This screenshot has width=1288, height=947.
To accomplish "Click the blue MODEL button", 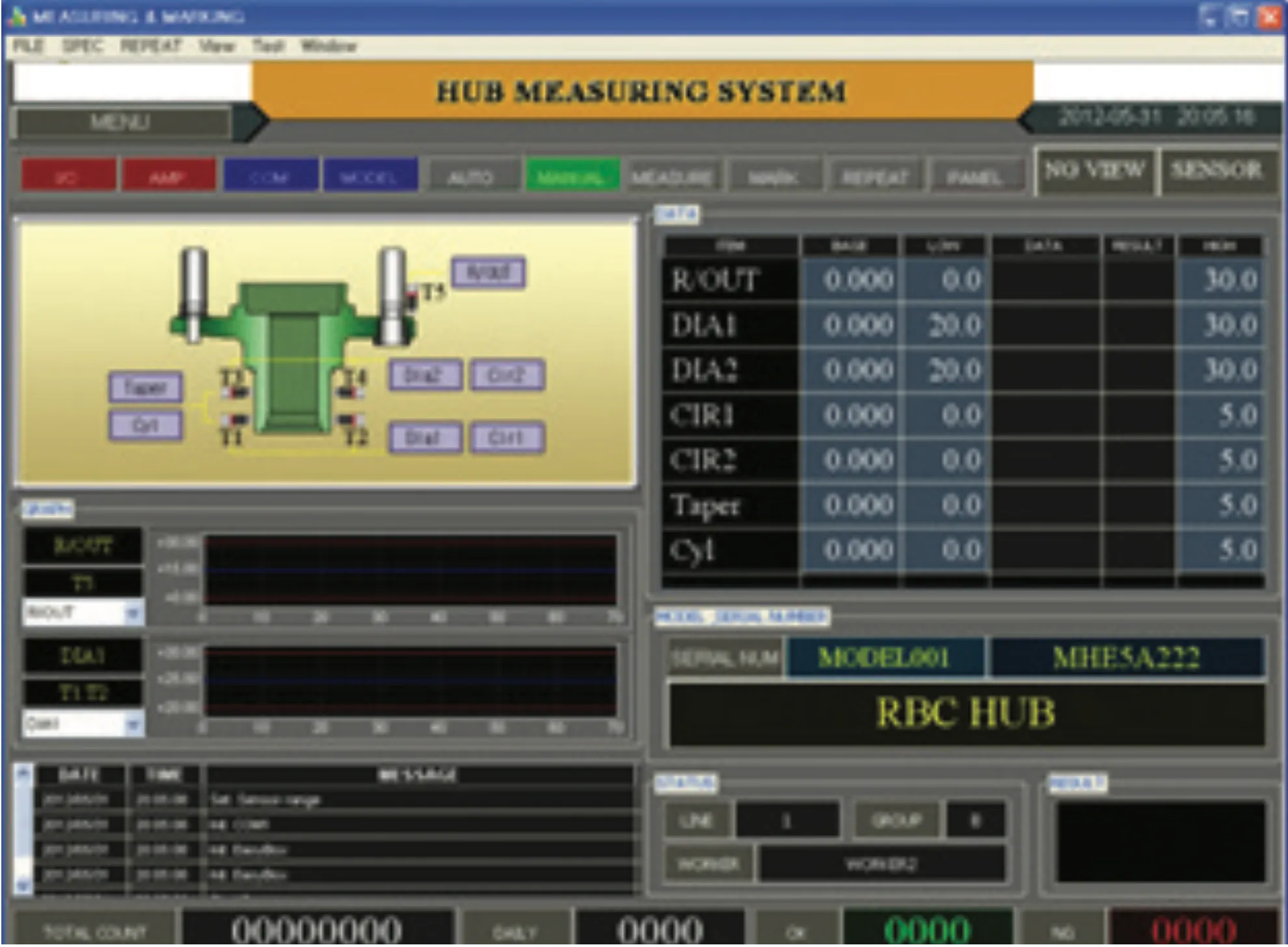I will tap(369, 177).
